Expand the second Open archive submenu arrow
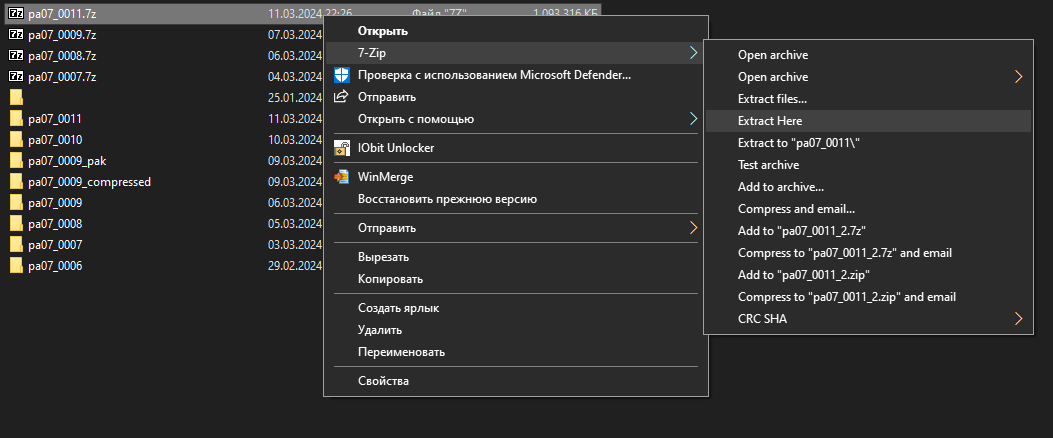 pos(1019,77)
